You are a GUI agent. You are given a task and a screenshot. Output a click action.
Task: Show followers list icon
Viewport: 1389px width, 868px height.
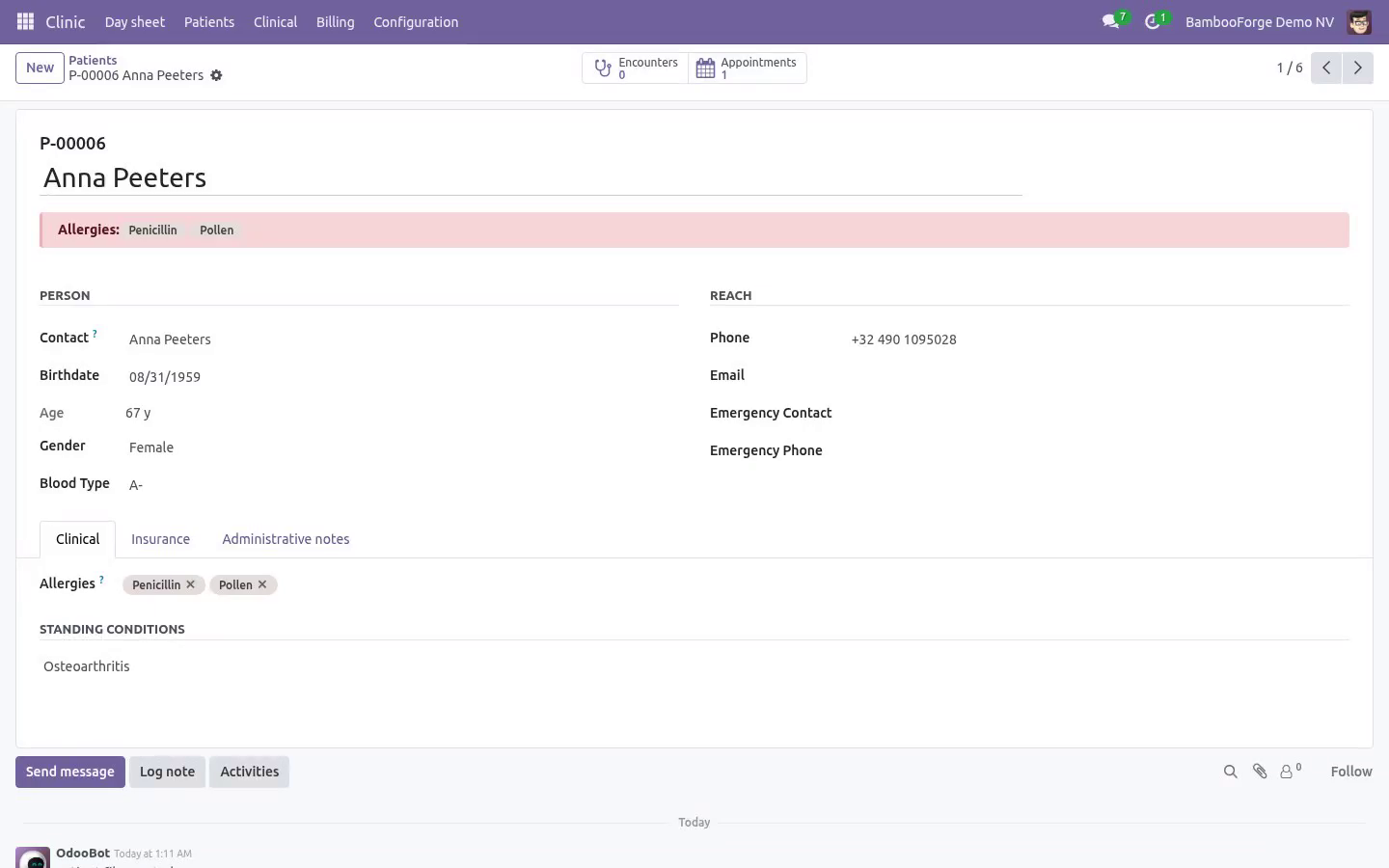[1291, 771]
